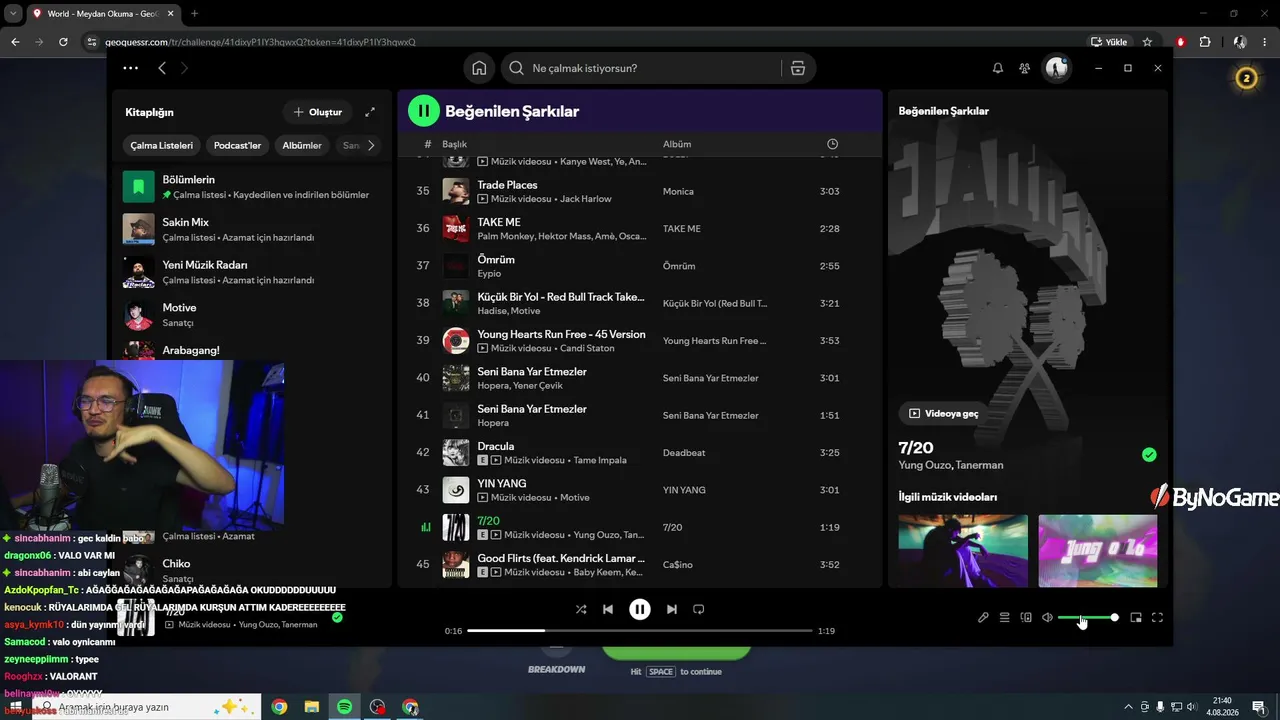
Task: Filter library by Podcast'ler
Action: click(x=237, y=145)
